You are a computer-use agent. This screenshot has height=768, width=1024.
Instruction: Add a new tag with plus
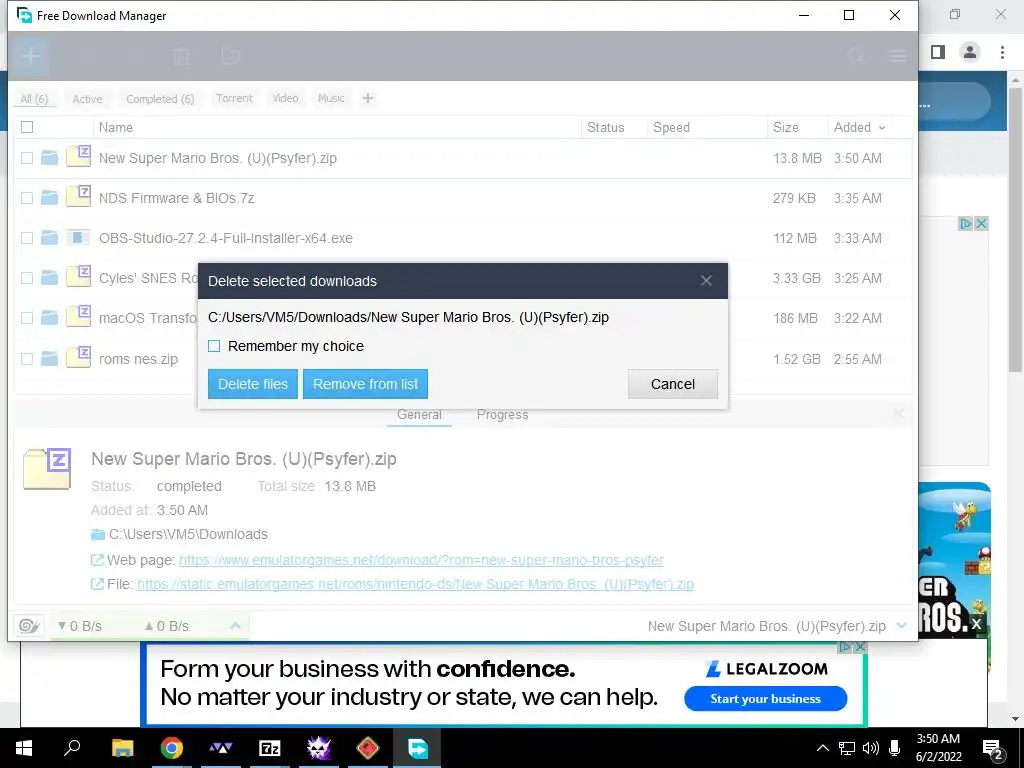point(368,98)
